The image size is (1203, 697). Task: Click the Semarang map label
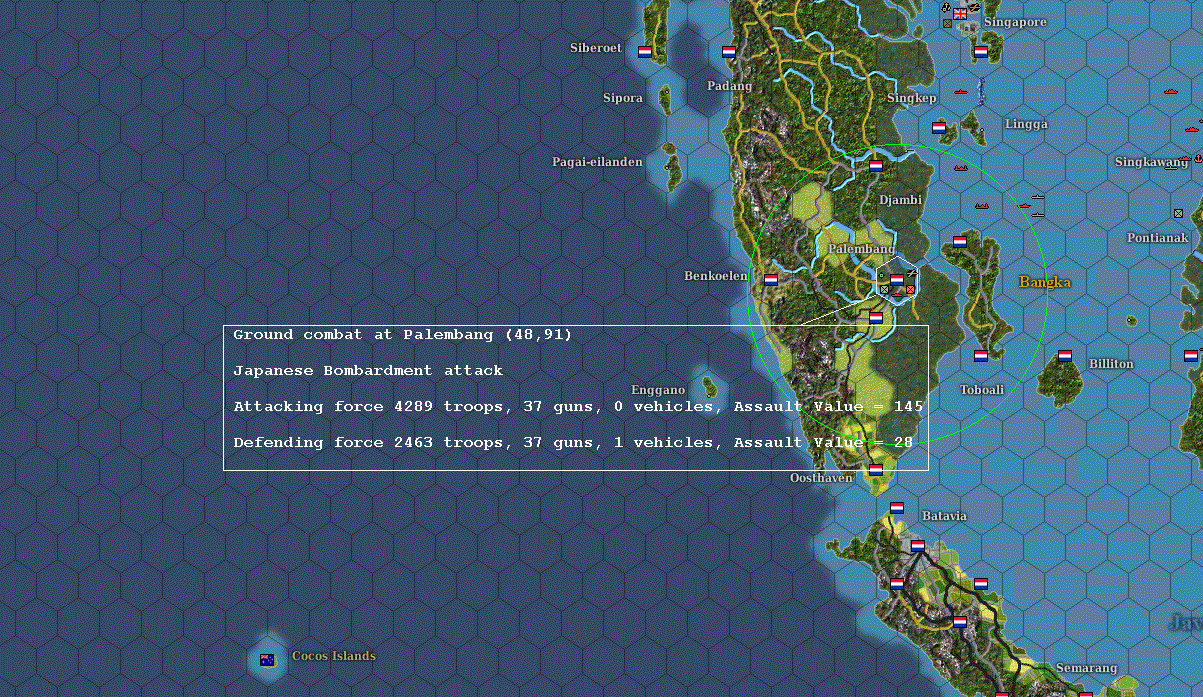click(x=1086, y=668)
